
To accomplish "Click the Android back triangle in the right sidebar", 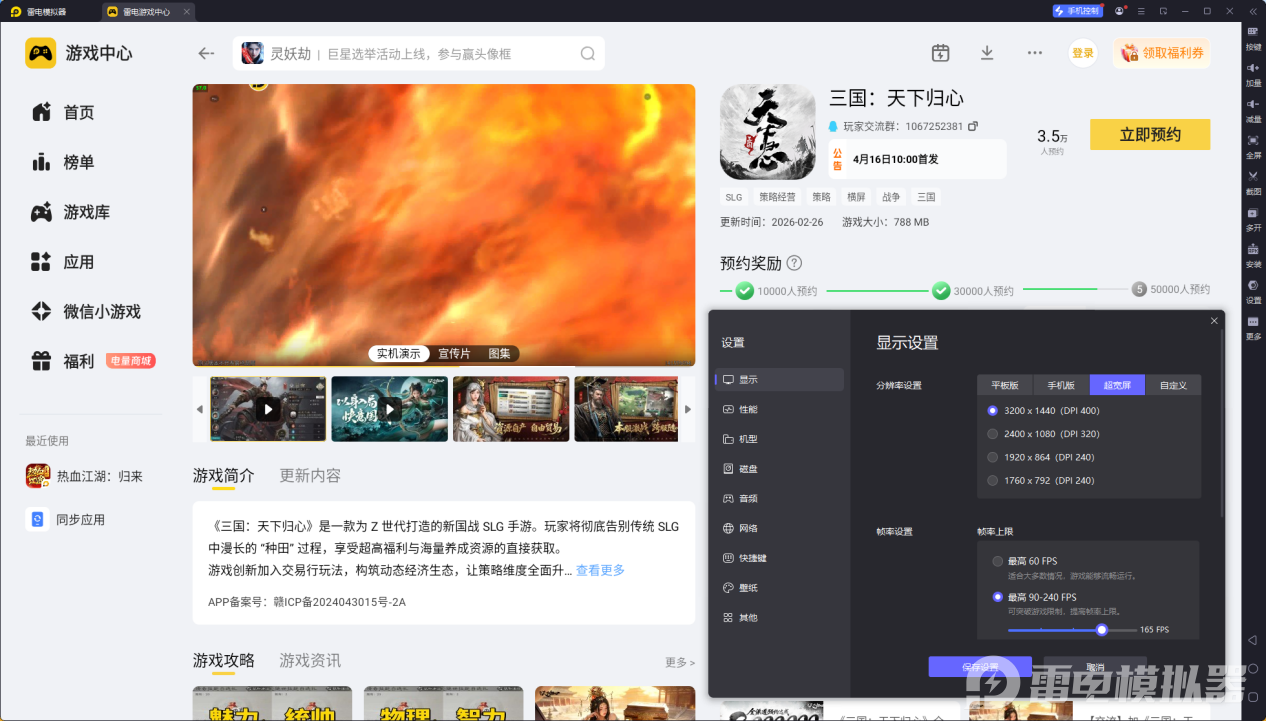I will pos(1253,640).
